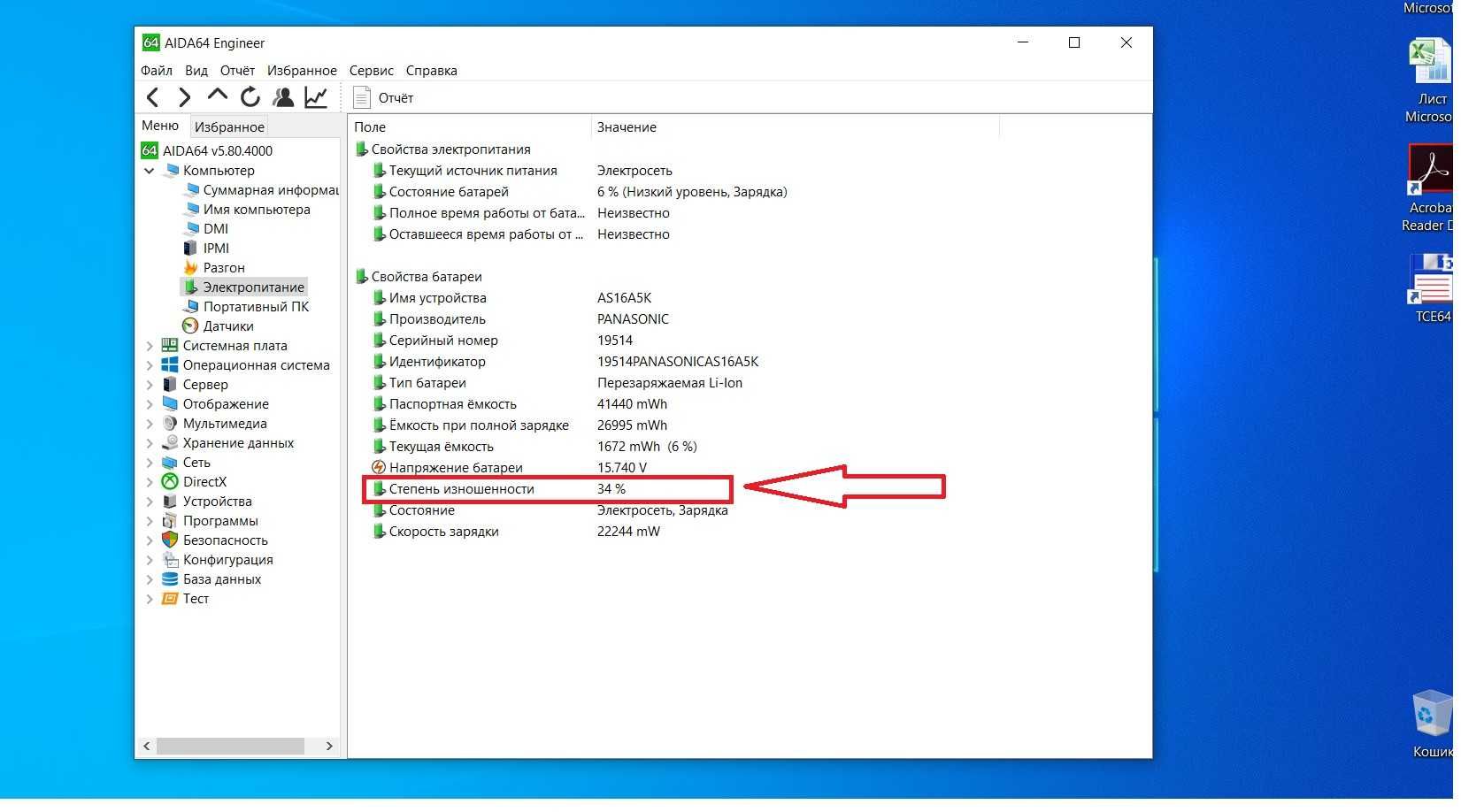Expand the Операционная система tree node
1461x812 pixels.
(149, 365)
